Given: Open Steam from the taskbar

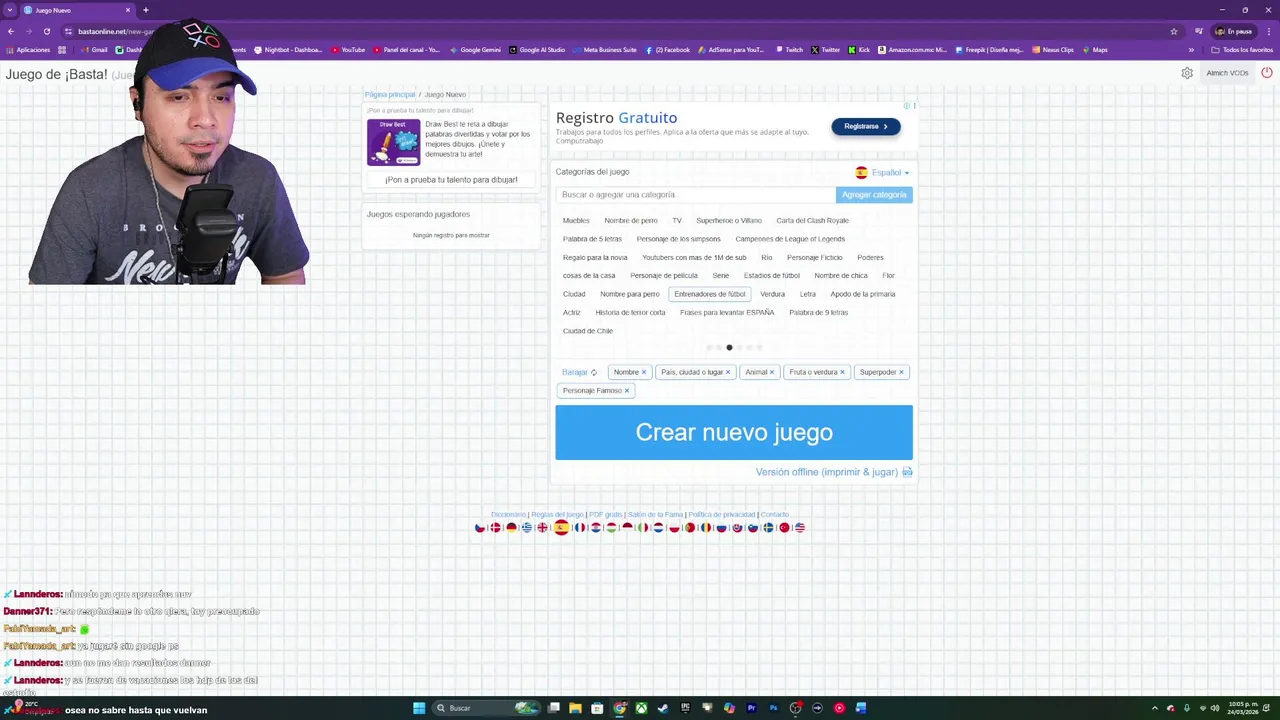Looking at the screenshot, I should (663, 708).
